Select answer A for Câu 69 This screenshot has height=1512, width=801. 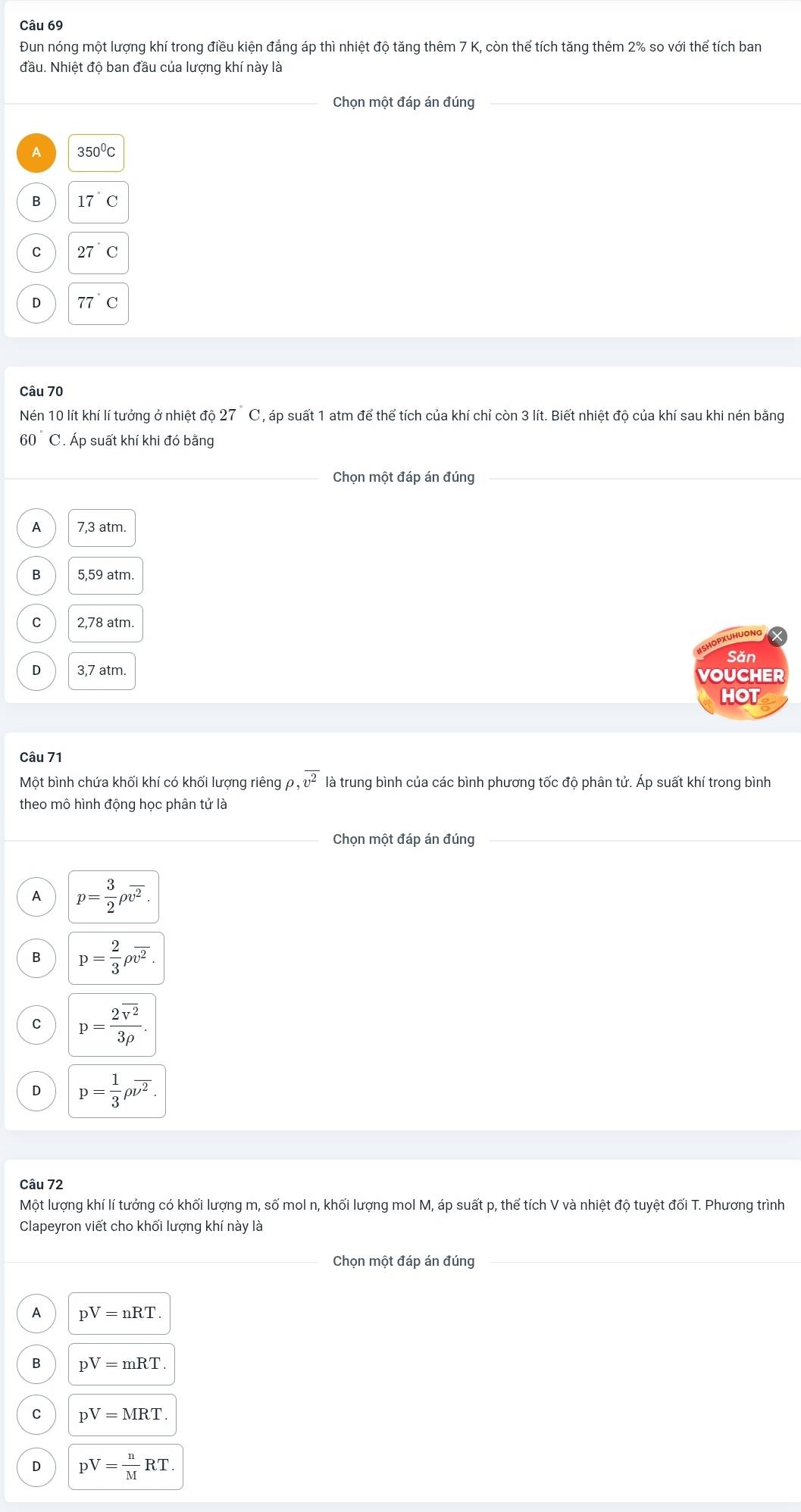[36, 152]
